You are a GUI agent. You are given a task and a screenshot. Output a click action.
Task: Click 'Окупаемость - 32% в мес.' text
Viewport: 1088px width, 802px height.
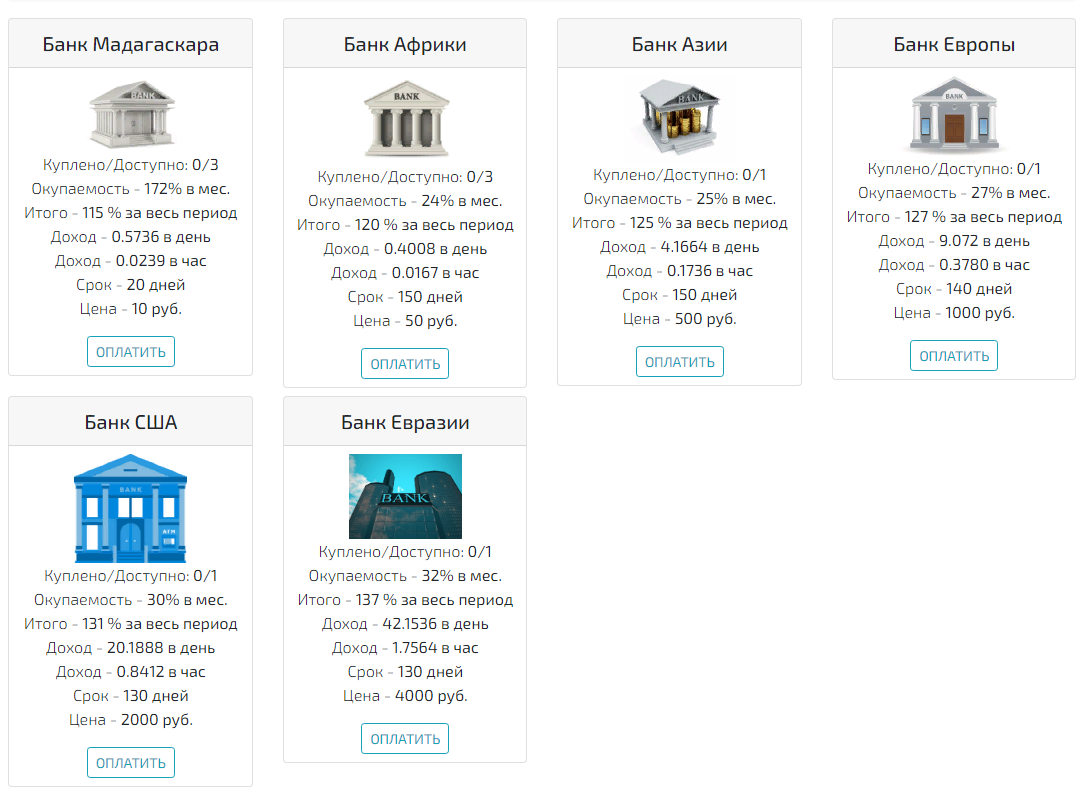(x=405, y=576)
